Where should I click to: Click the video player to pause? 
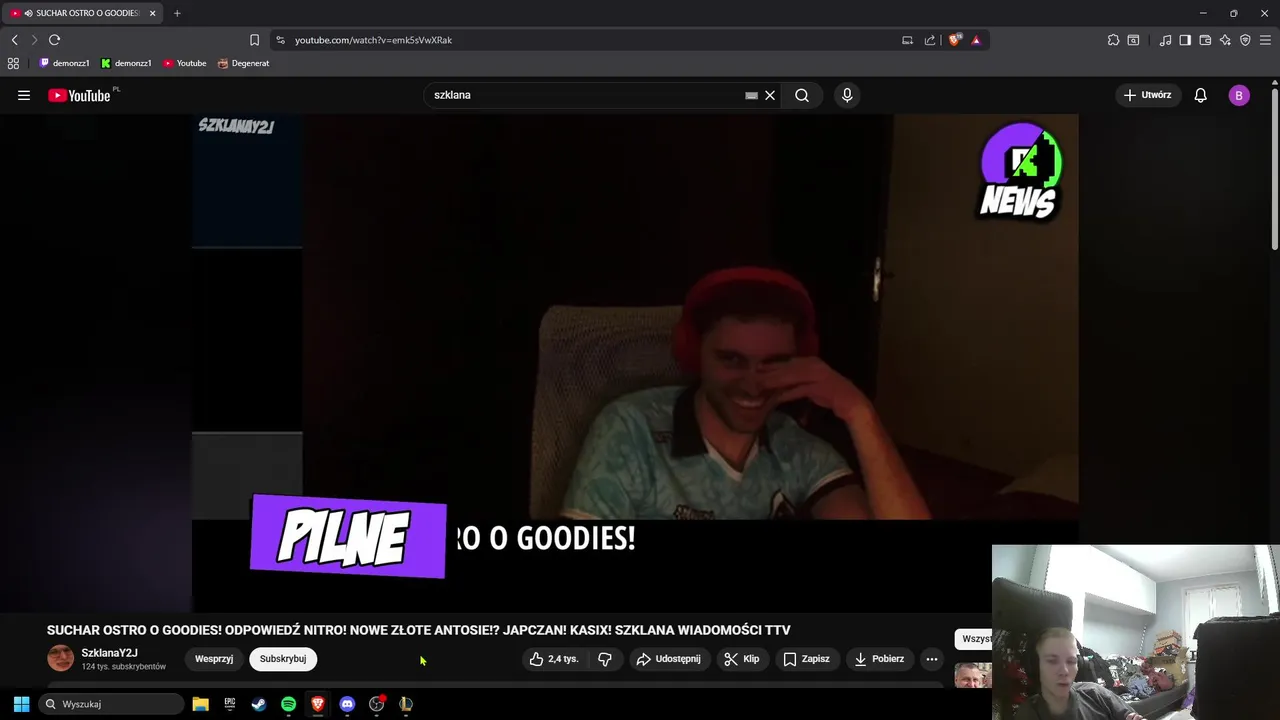click(635, 363)
